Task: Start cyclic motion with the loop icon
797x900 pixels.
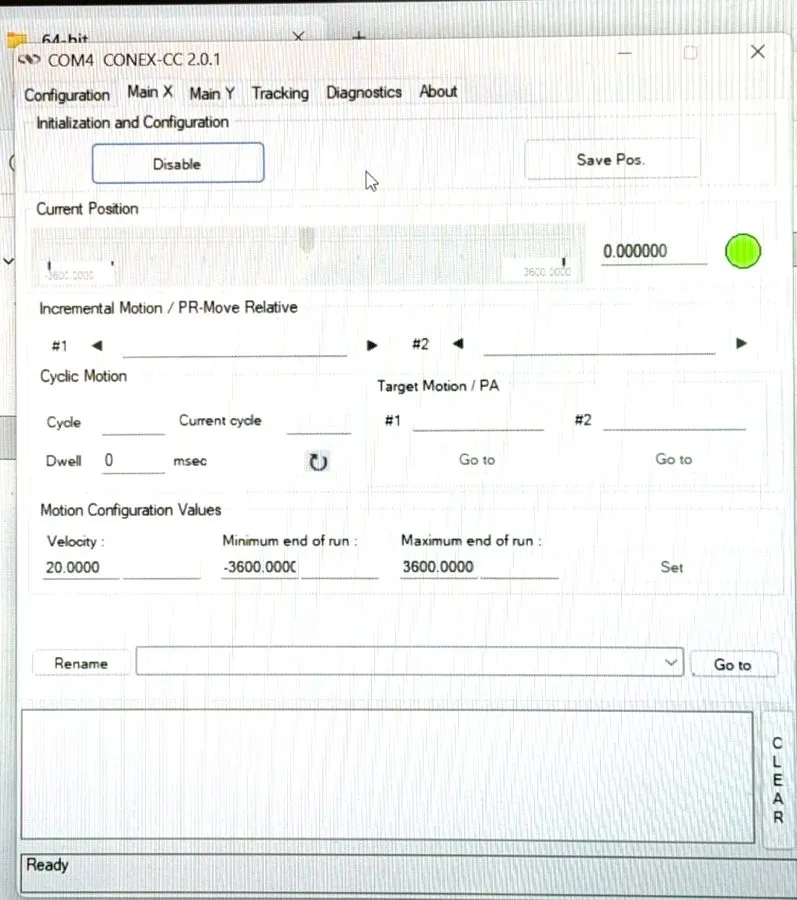Action: click(x=318, y=462)
